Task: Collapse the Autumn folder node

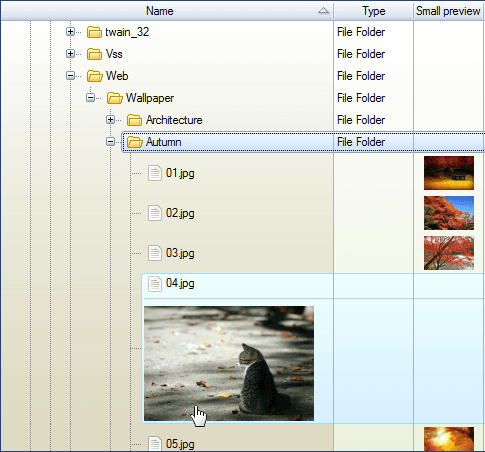Action: point(110,142)
